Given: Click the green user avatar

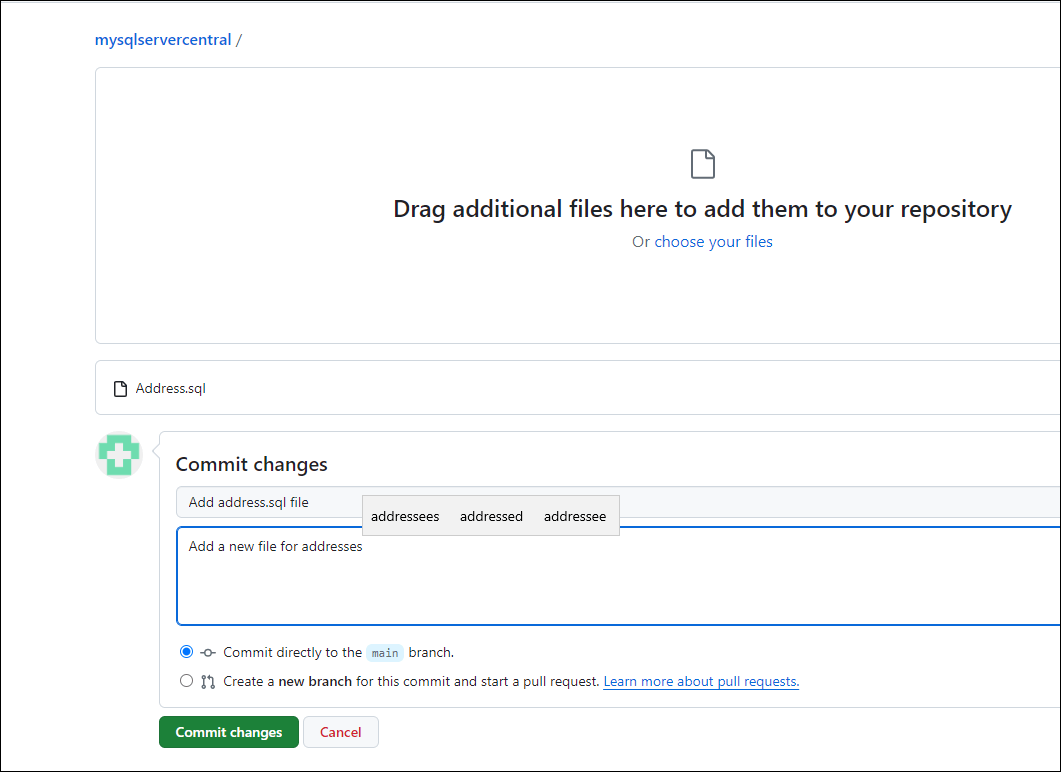Looking at the screenshot, I should pos(119,455).
